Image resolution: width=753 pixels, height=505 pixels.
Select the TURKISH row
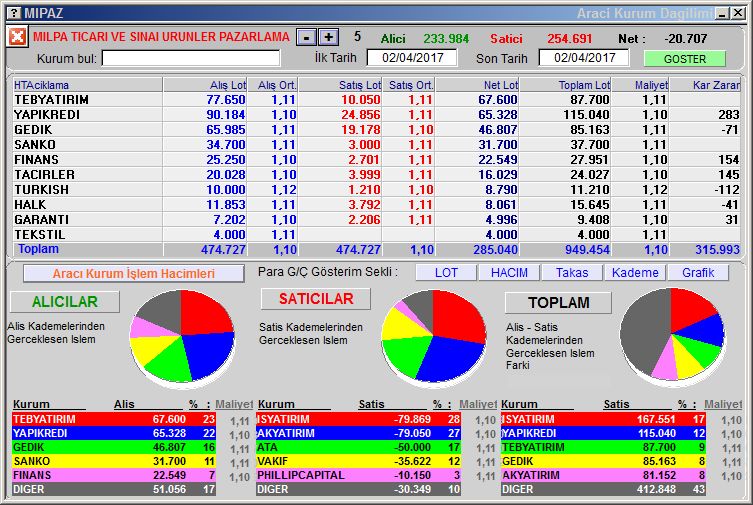376,190
